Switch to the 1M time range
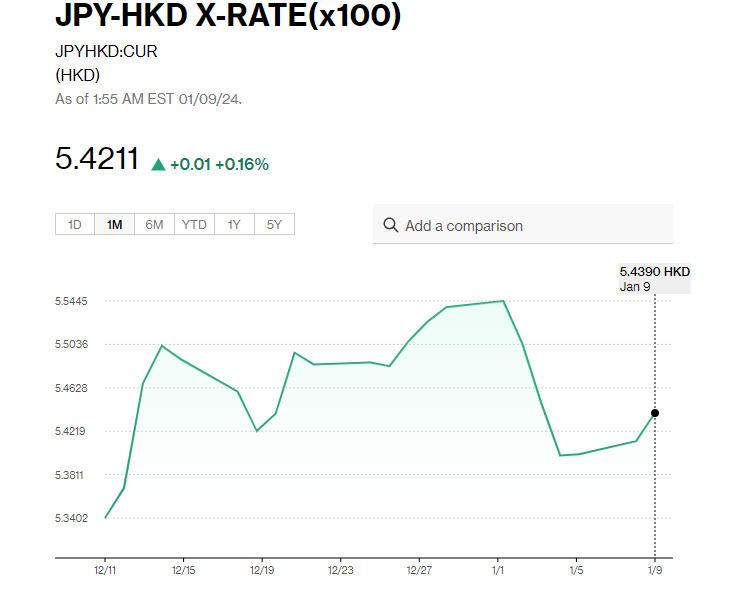735x606 pixels. [114, 225]
